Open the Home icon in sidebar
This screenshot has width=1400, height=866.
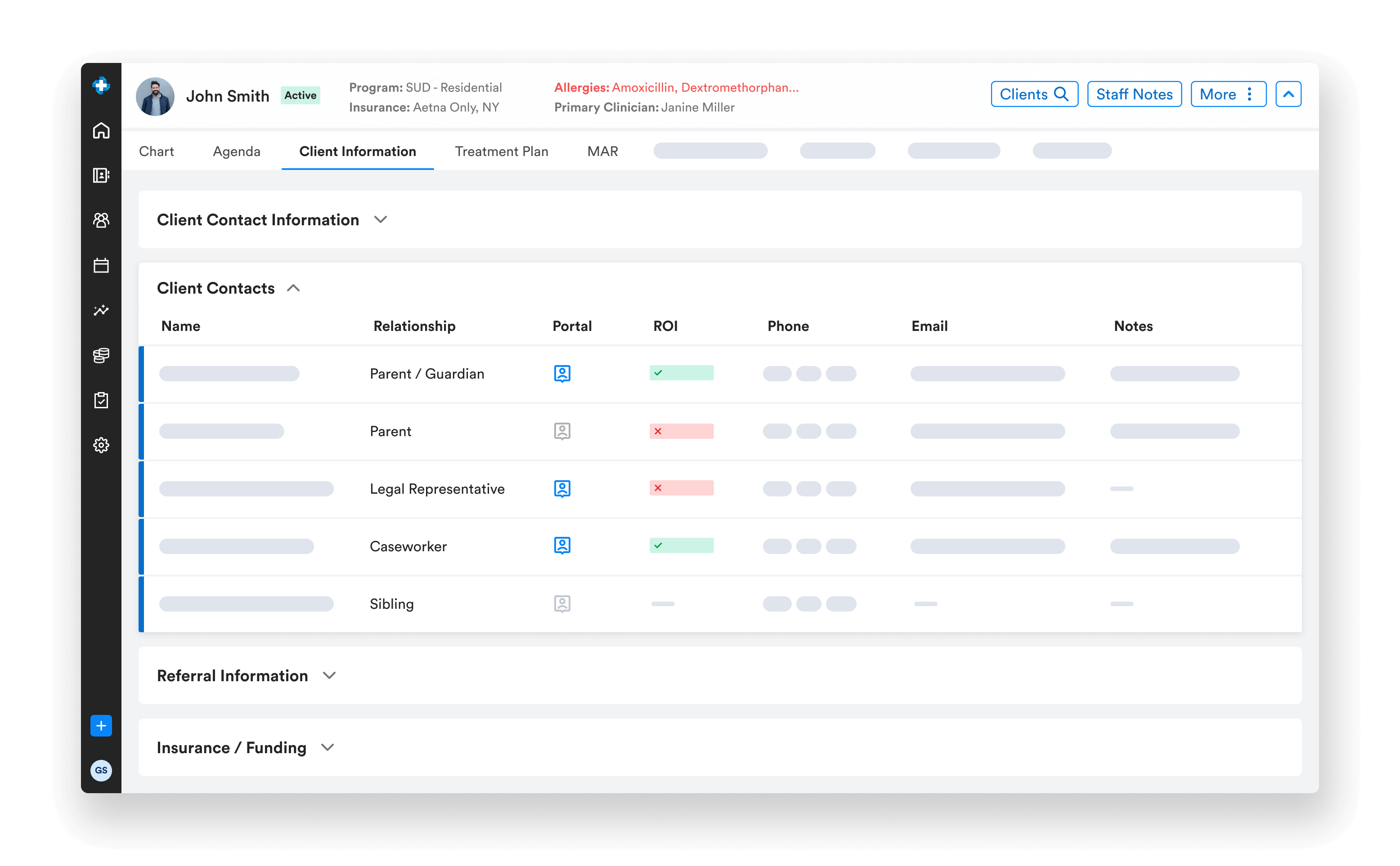(101, 130)
